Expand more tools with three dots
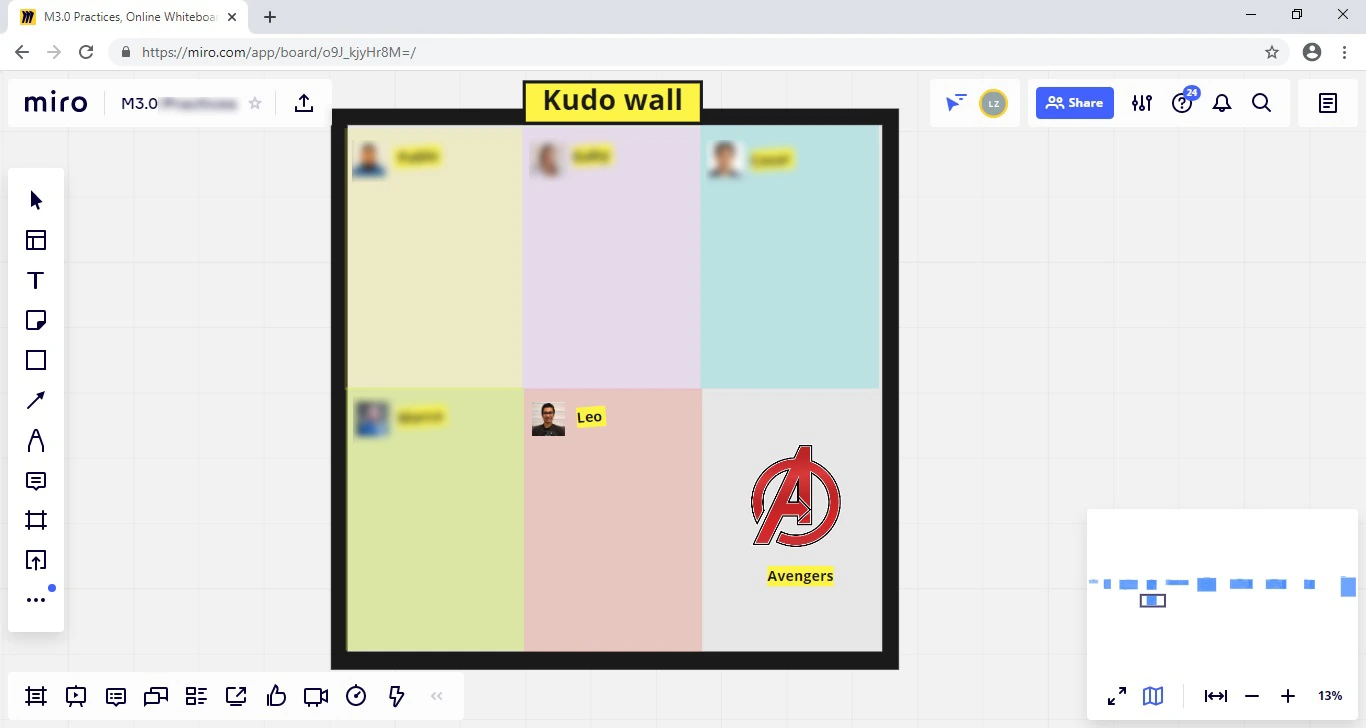 click(x=36, y=600)
